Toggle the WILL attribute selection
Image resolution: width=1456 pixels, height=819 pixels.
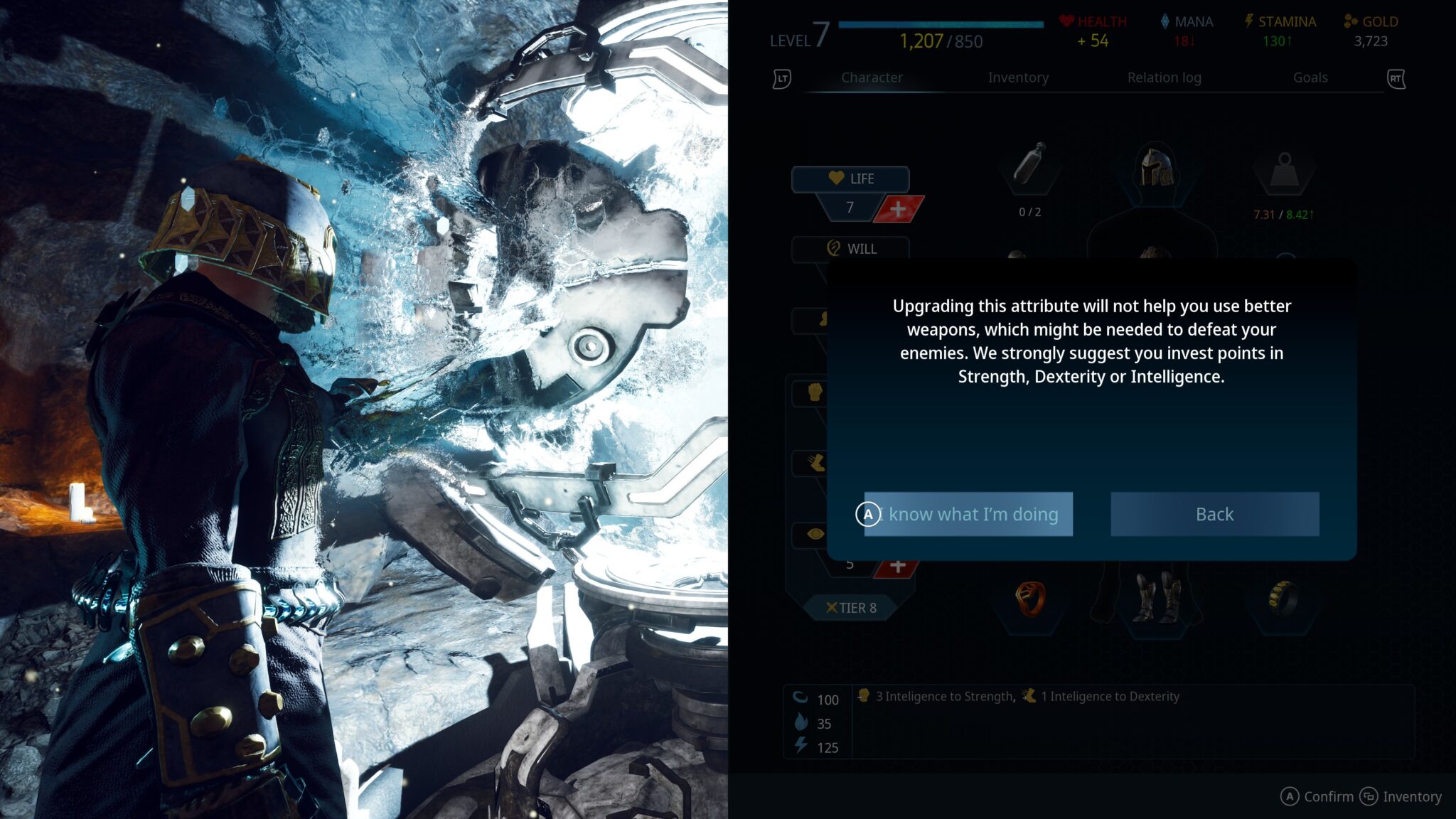[850, 248]
